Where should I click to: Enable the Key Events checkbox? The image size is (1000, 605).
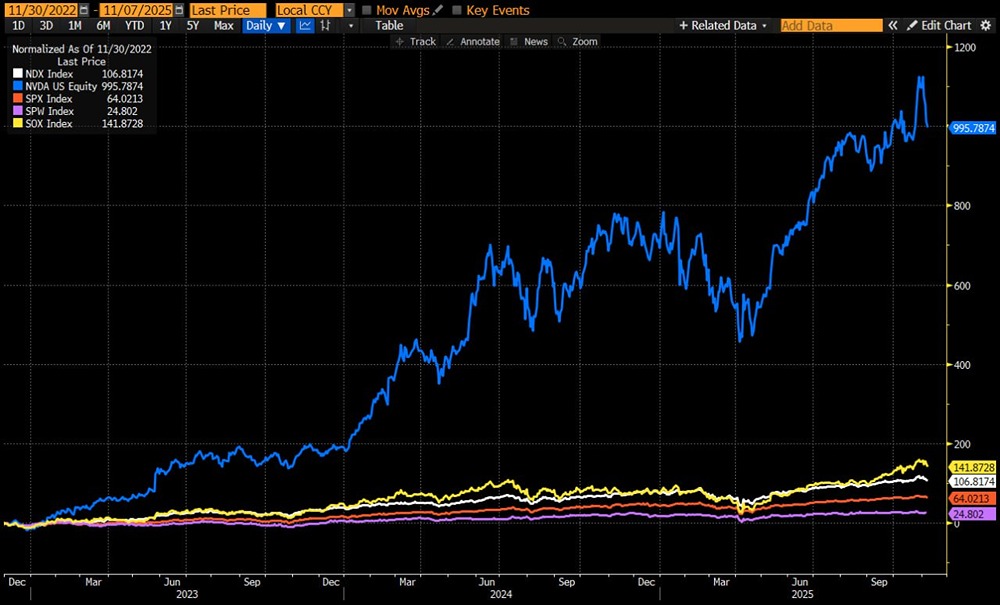click(458, 10)
